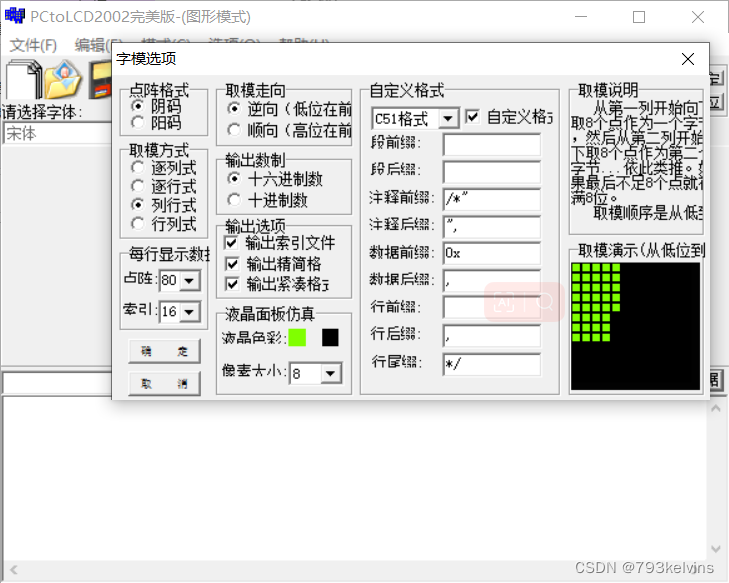Maximize the PCtoLCD2002 window

pos(639,17)
